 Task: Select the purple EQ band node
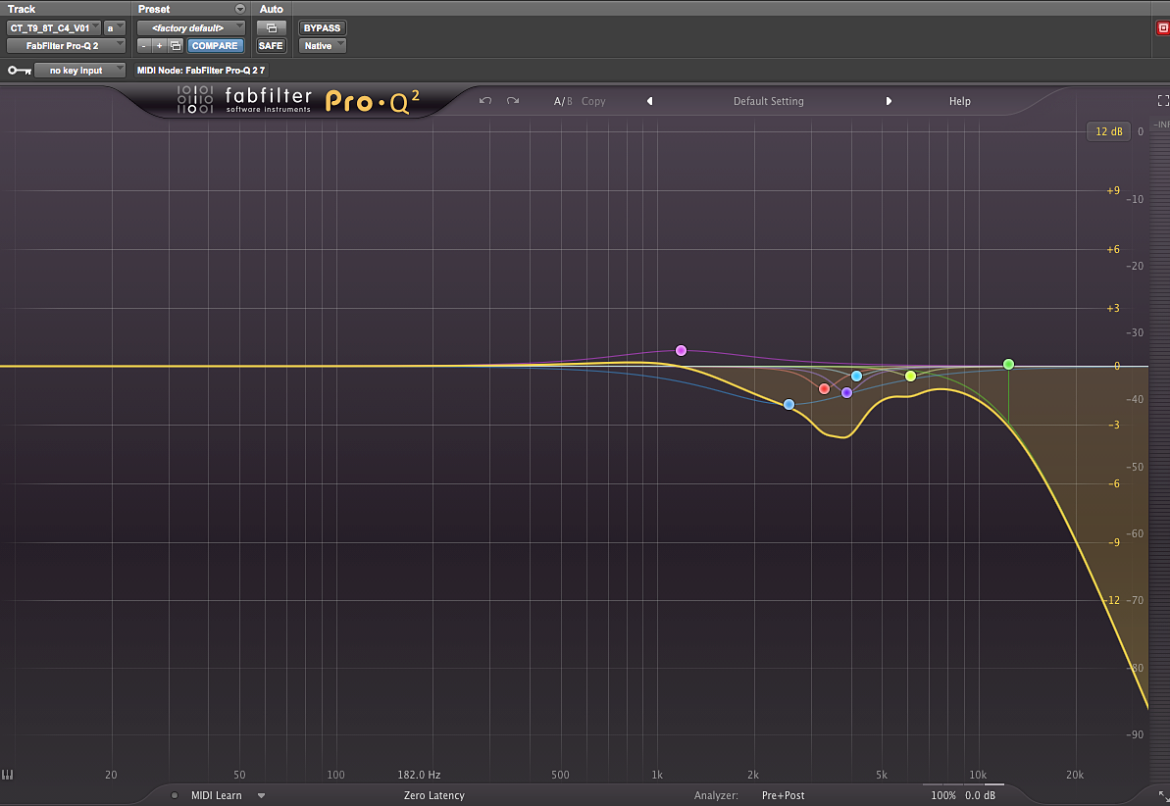point(846,393)
